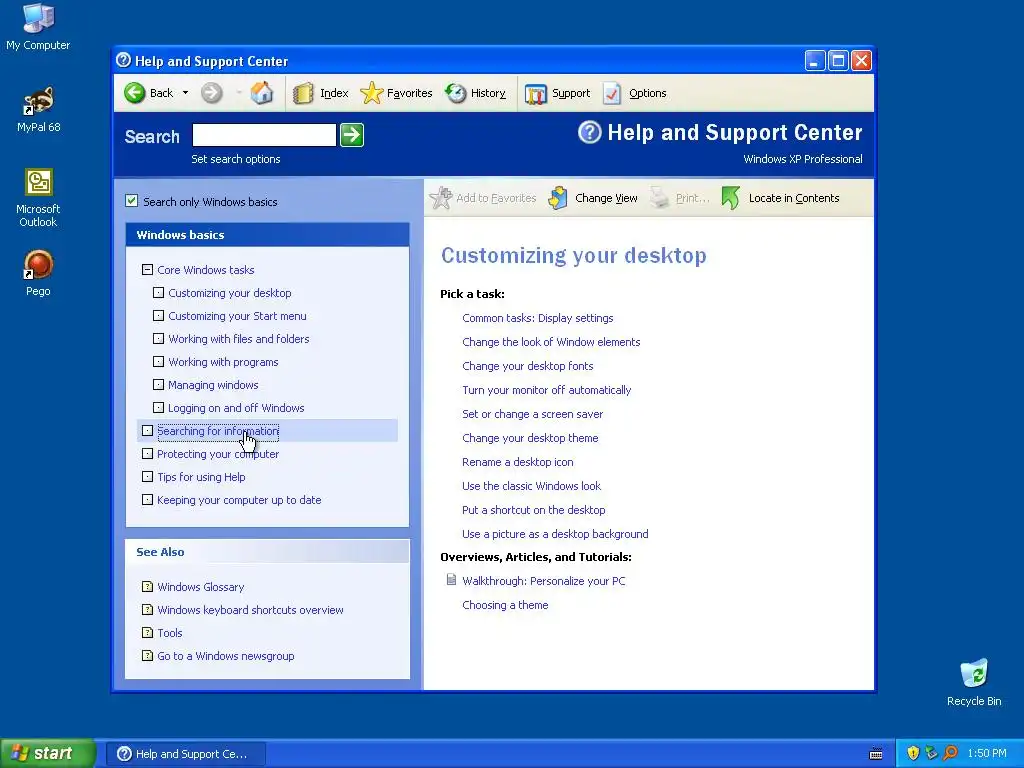Image resolution: width=1024 pixels, height=768 pixels.
Task: Click inside the Search text field
Action: coord(264,135)
